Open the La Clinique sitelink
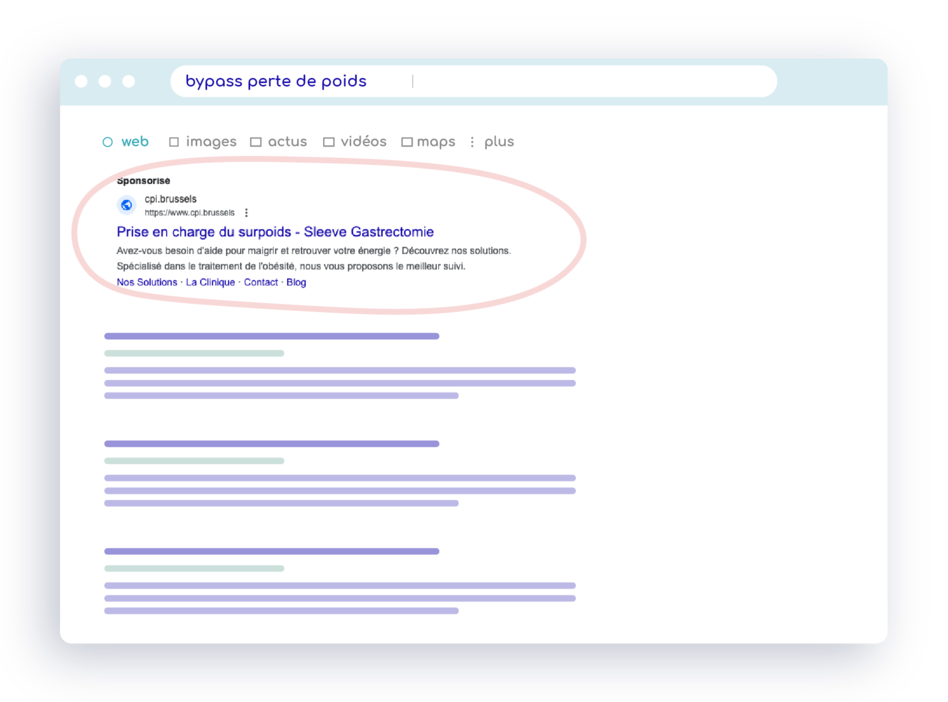Screen dimensions: 948x702 point(210,282)
